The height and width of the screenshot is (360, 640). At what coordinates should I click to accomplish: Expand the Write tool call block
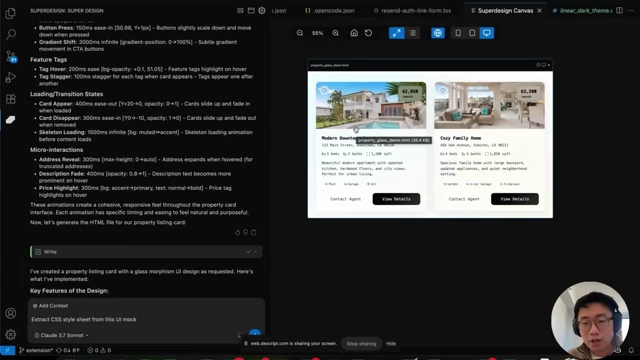[x=146, y=252]
